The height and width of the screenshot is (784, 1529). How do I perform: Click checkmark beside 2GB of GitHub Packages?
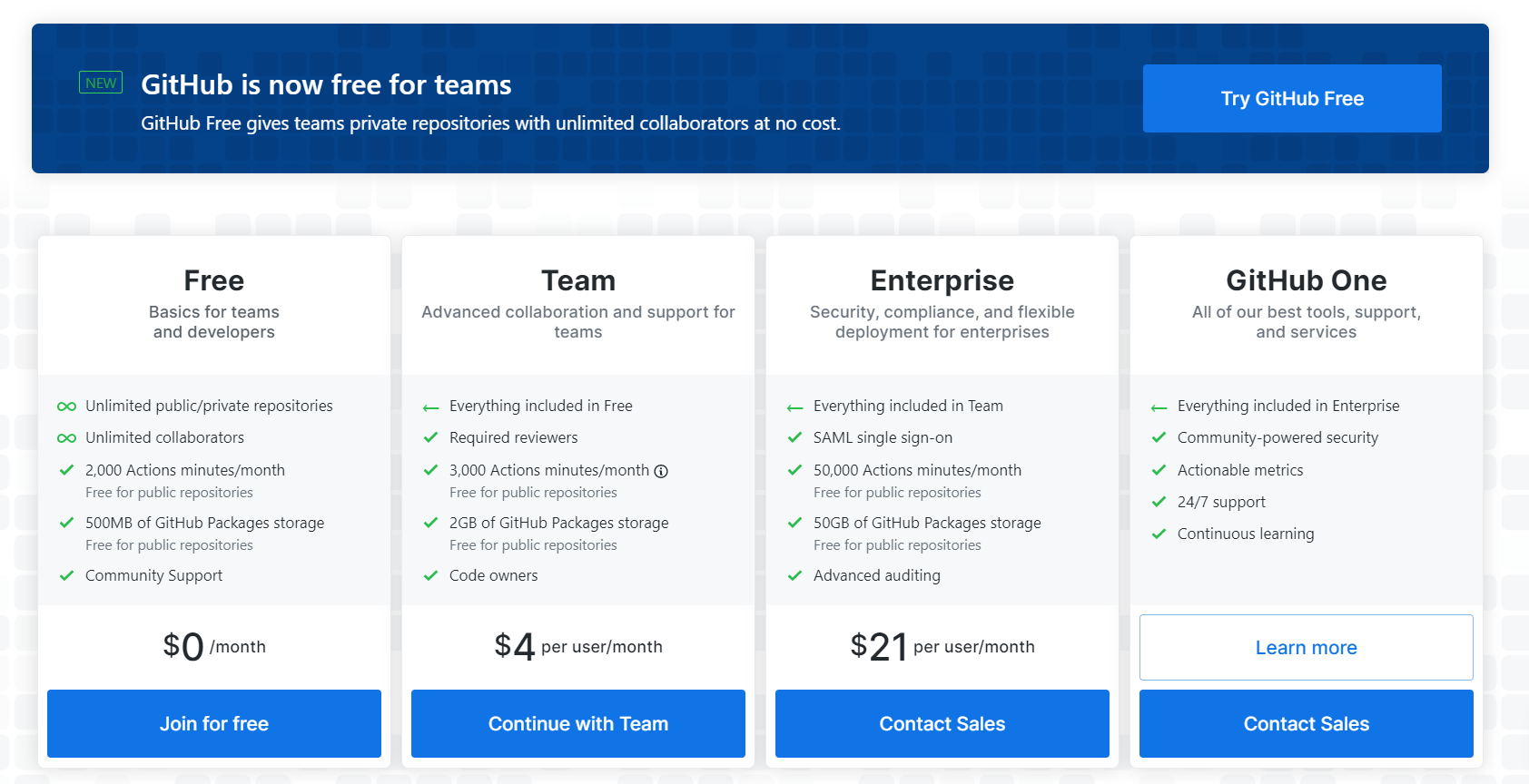430,523
